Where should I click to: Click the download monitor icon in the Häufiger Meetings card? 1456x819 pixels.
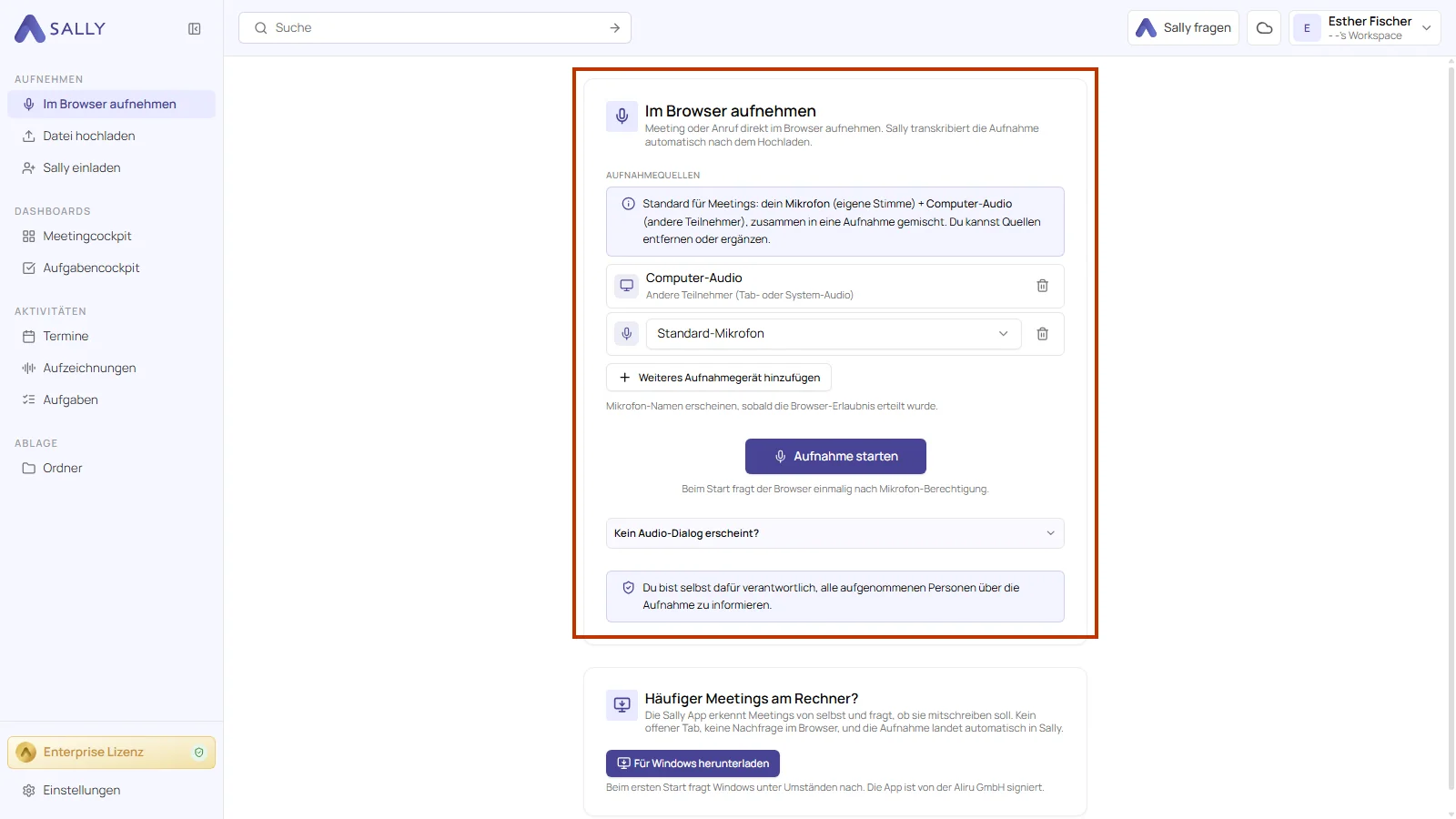coord(622,704)
